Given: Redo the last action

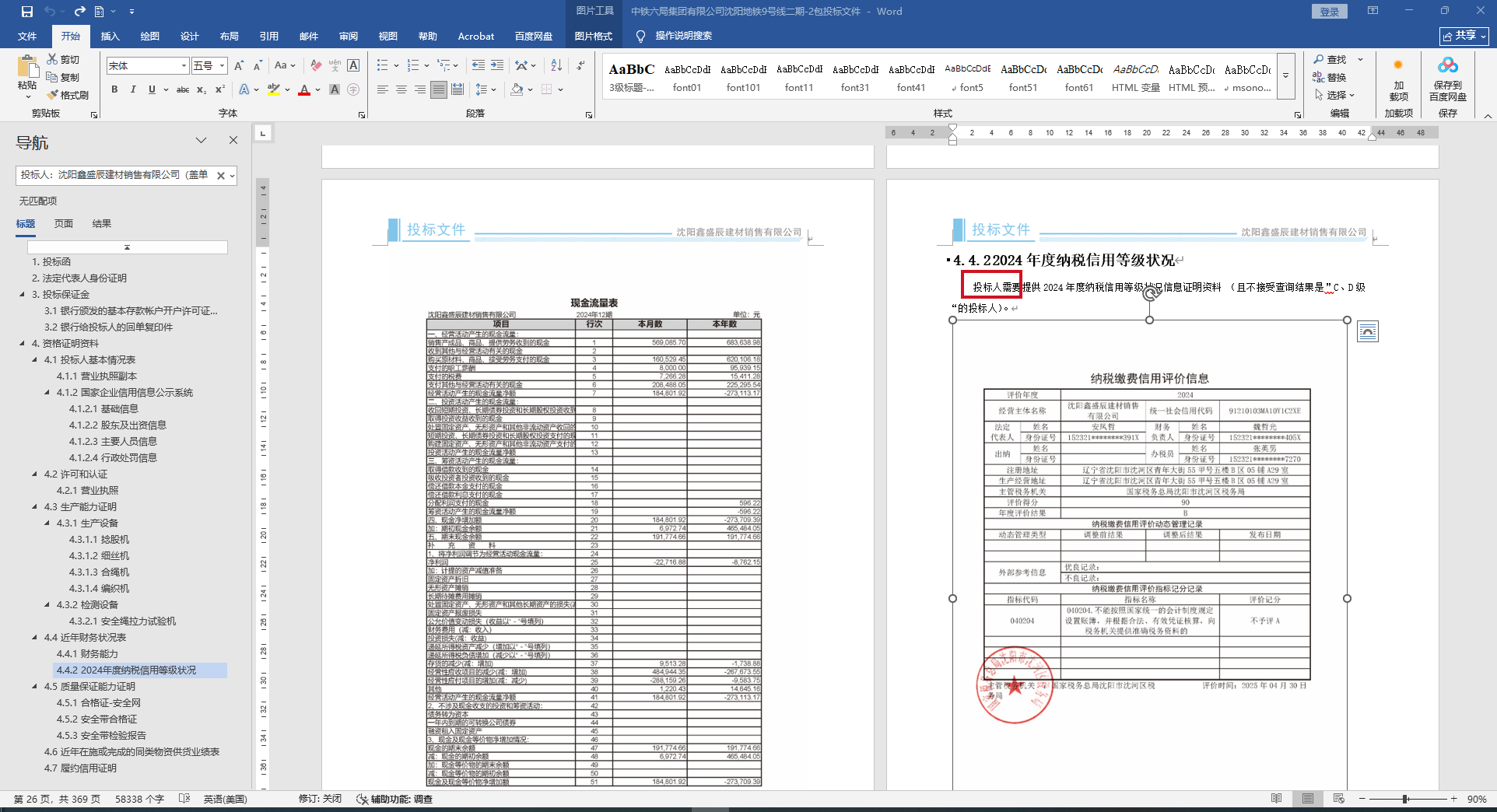Looking at the screenshot, I should tap(79, 12).
